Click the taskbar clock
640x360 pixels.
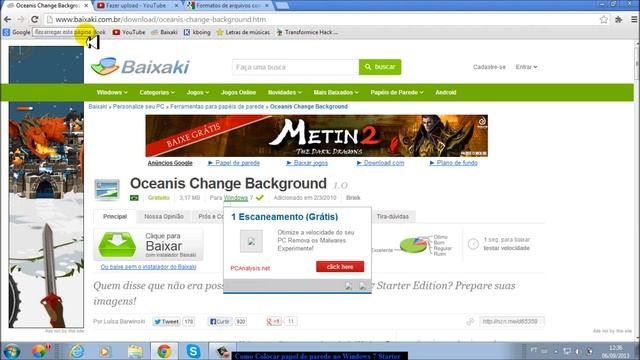[x=615, y=351]
